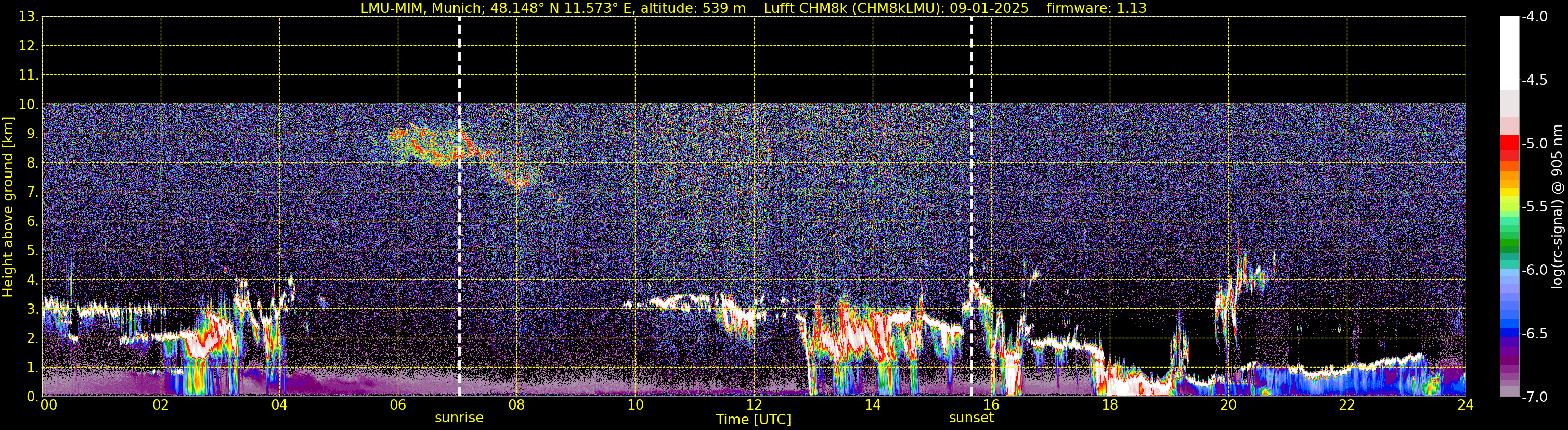Click the '24' time axis tick label
Screen dimensions: 1568x430
click(x=1466, y=405)
